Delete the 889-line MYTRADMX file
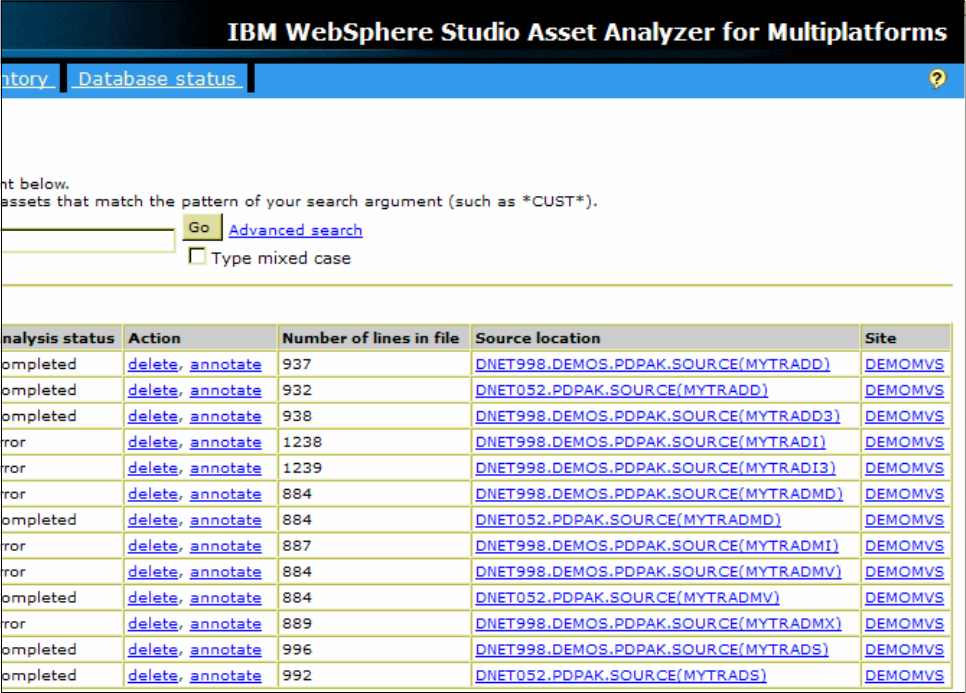Viewport: 966px width, 693px height. click(153, 623)
